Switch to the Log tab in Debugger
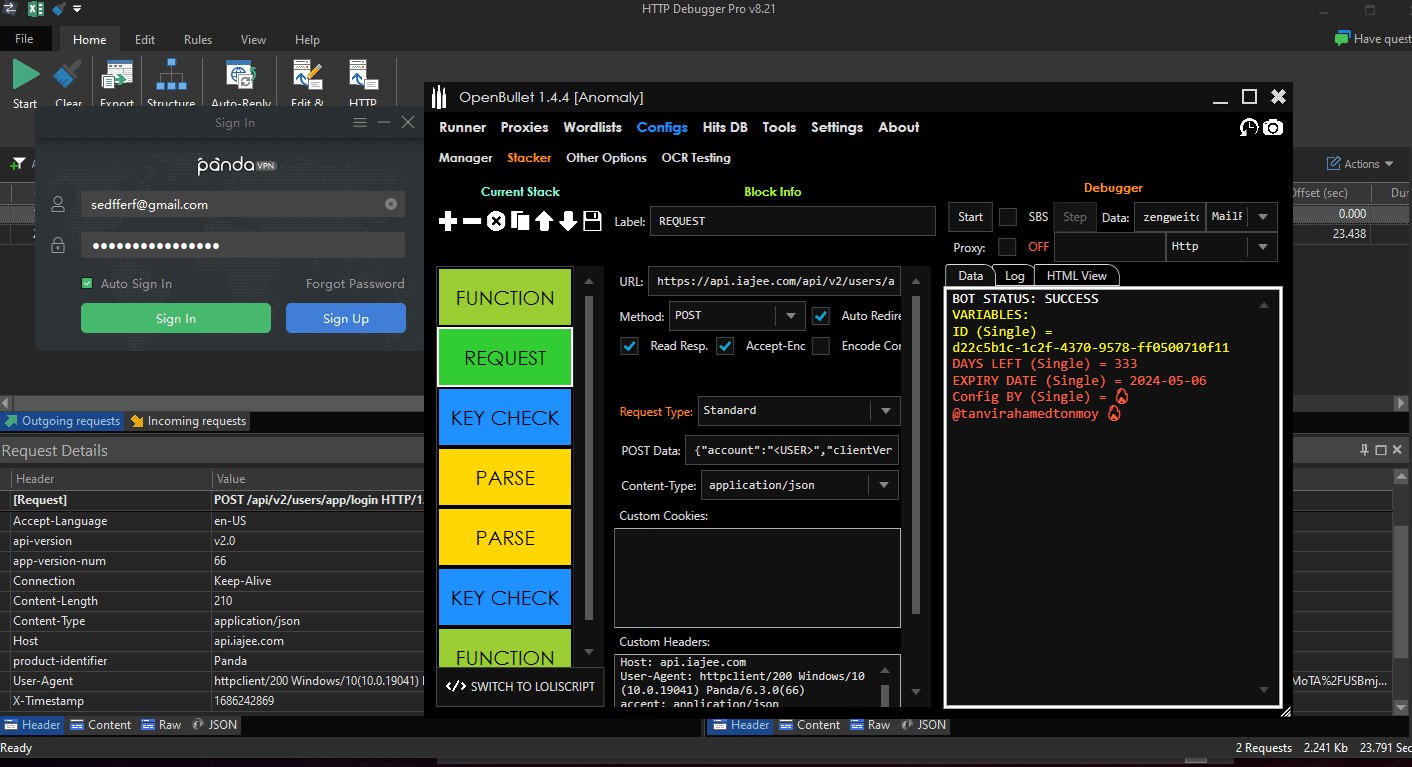The height and width of the screenshot is (767, 1412). click(x=1014, y=276)
